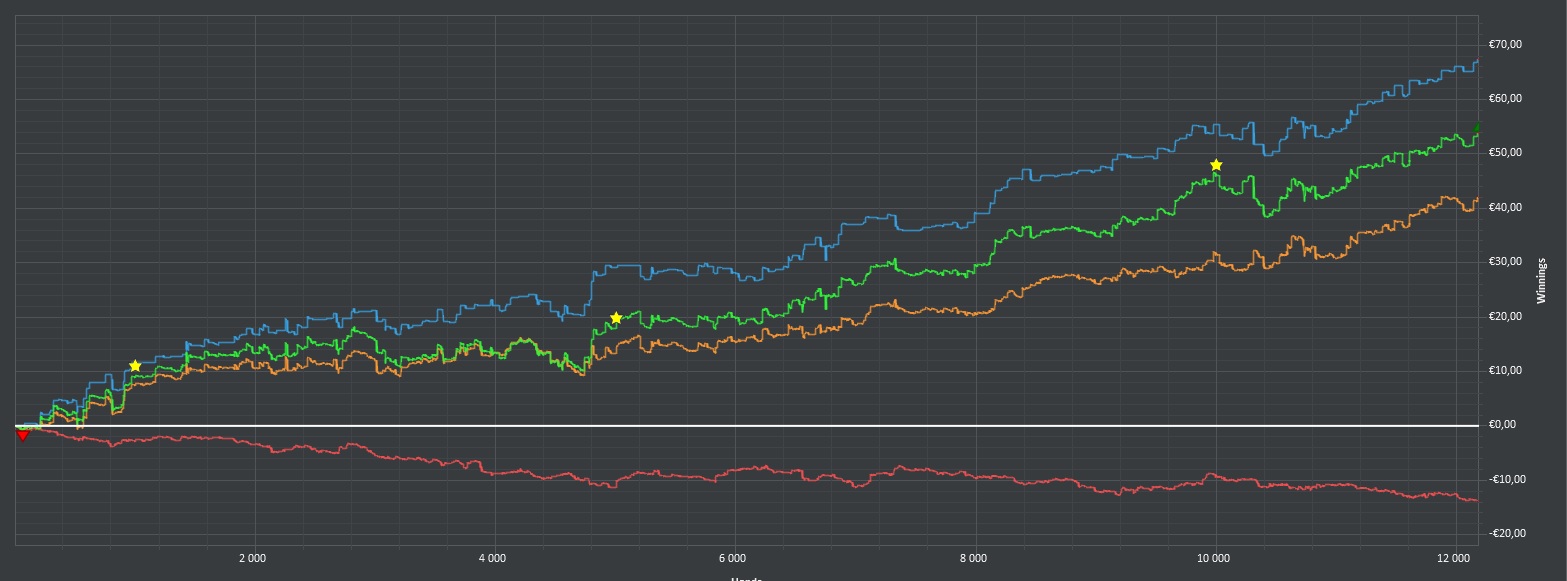Click the yellow star marker near 5 000 hands
This screenshot has width=1567, height=581.
coord(616,318)
